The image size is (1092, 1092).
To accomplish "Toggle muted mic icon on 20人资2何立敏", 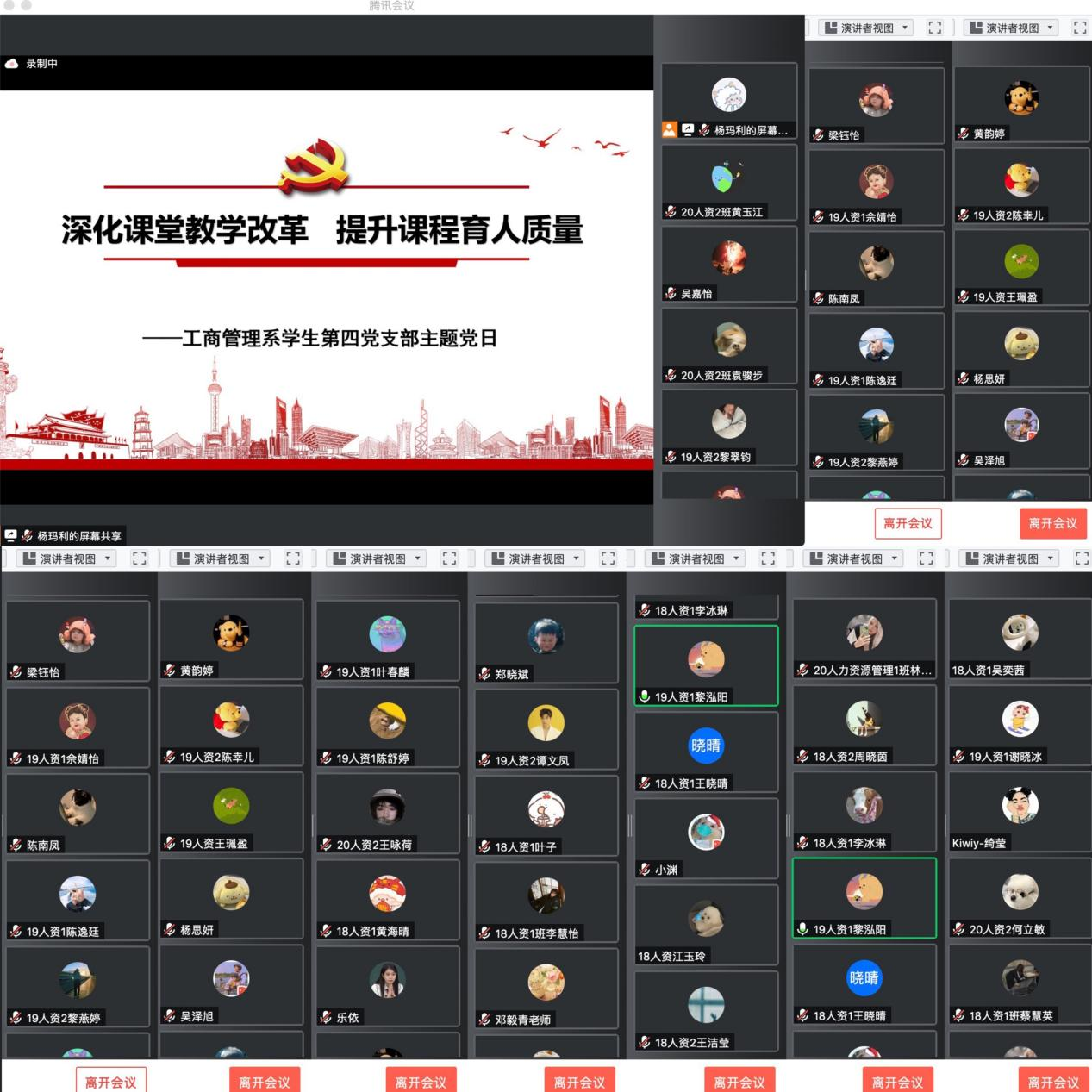I will [958, 929].
